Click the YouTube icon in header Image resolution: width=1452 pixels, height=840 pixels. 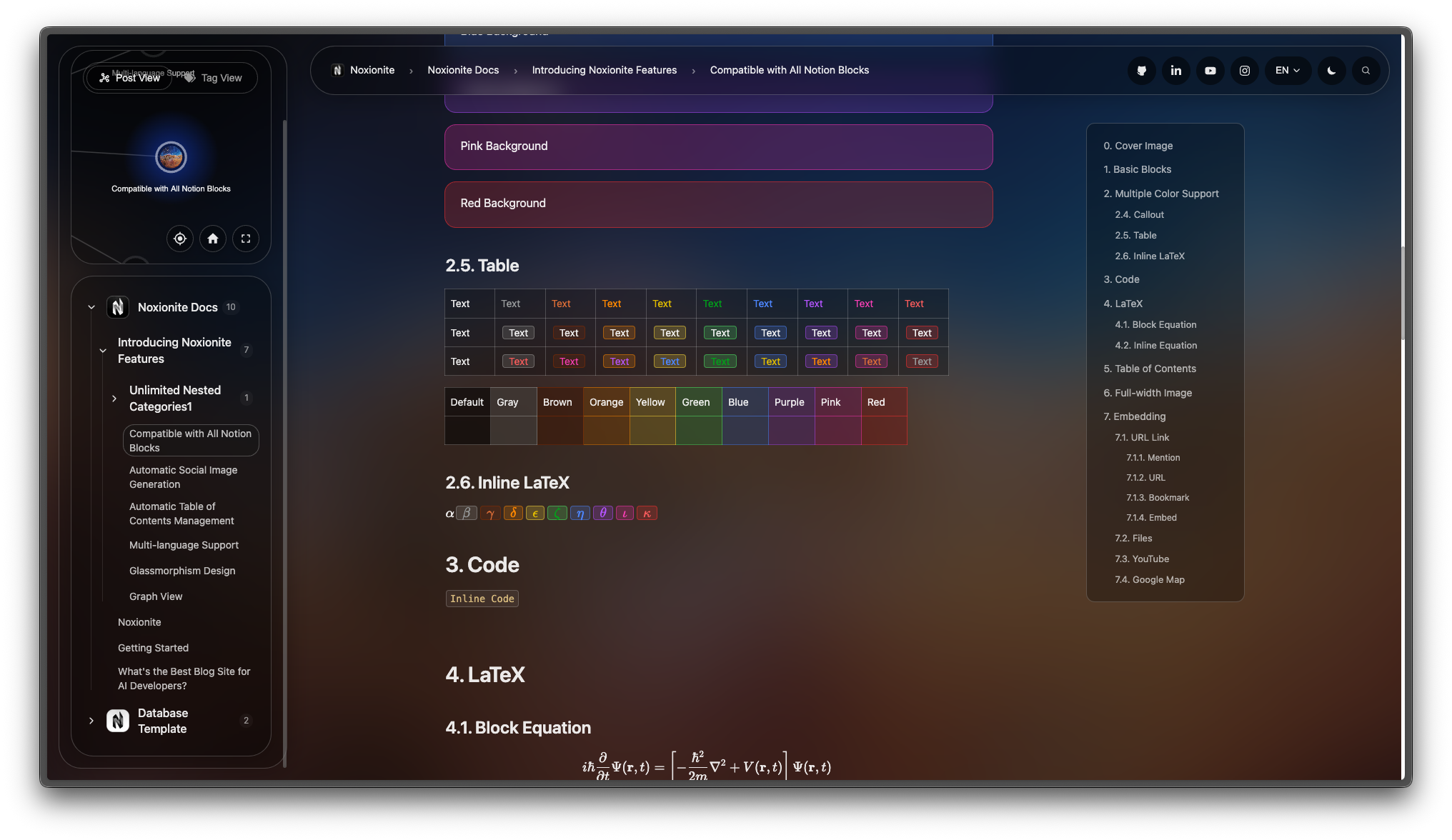(1210, 71)
